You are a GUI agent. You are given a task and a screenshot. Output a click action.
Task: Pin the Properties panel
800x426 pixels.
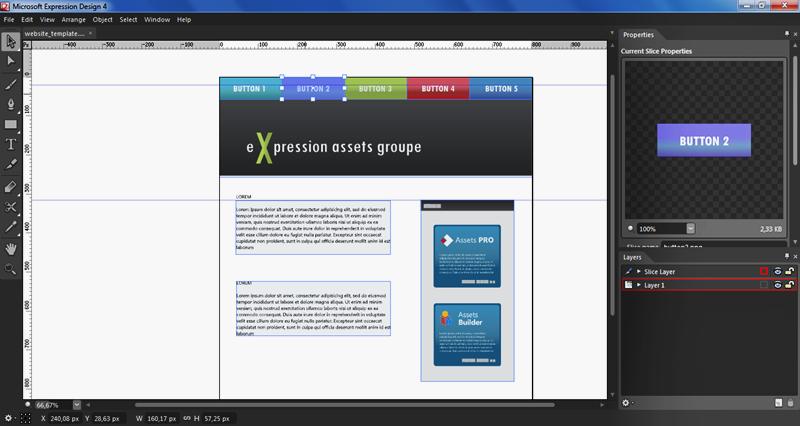click(x=787, y=34)
